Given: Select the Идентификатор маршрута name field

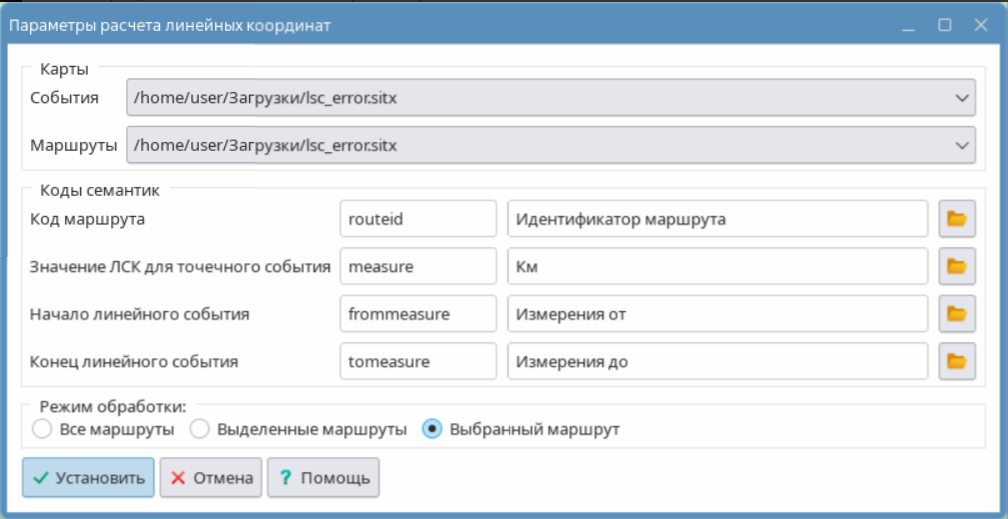Looking at the screenshot, I should [717, 219].
